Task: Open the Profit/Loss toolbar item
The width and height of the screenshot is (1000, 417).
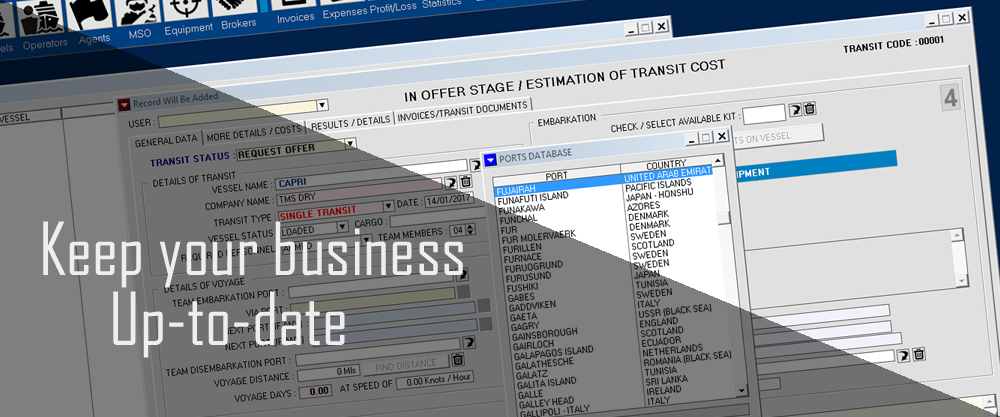Action: point(393,7)
